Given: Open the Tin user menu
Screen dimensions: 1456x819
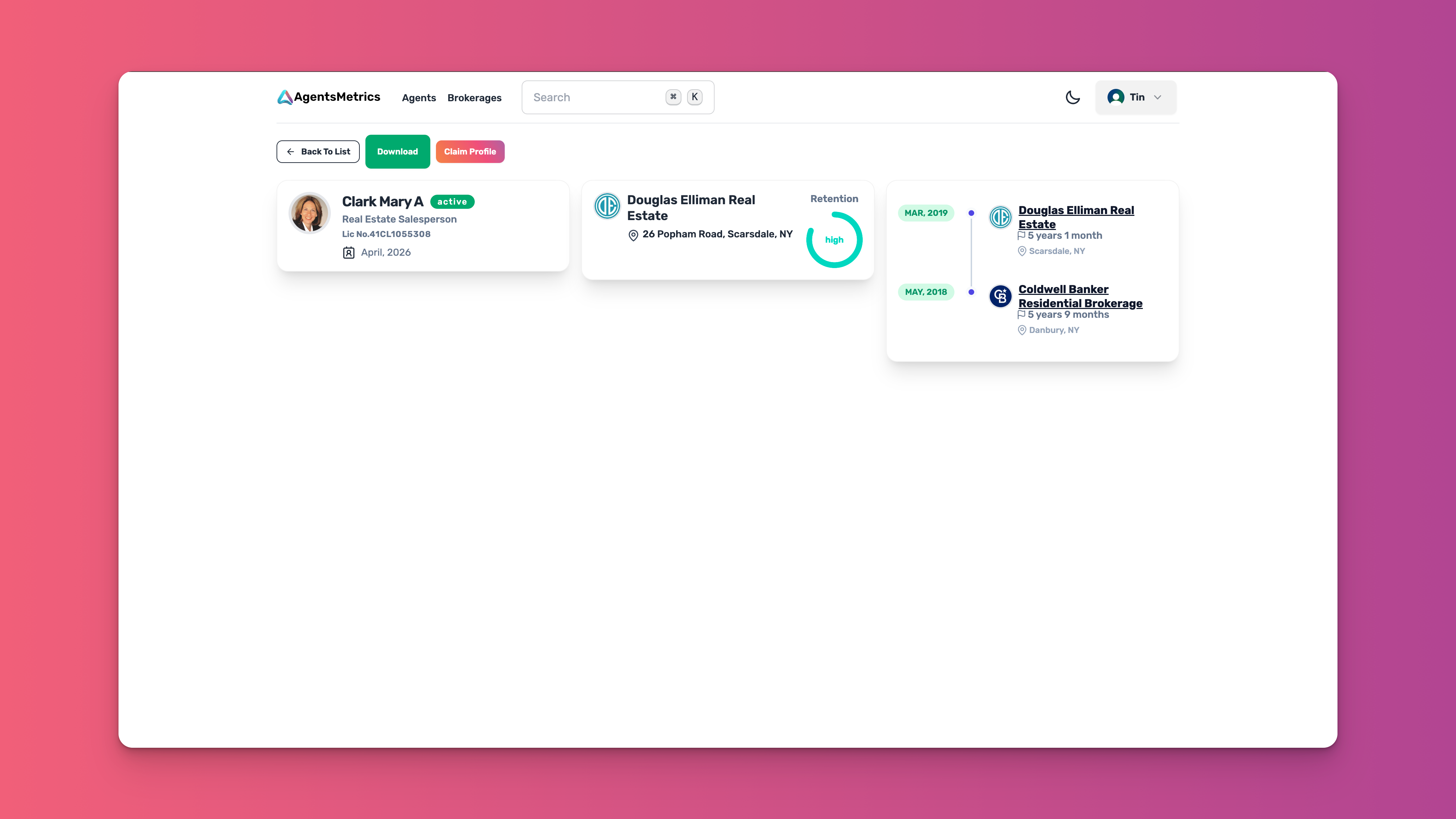Looking at the screenshot, I should [1135, 97].
